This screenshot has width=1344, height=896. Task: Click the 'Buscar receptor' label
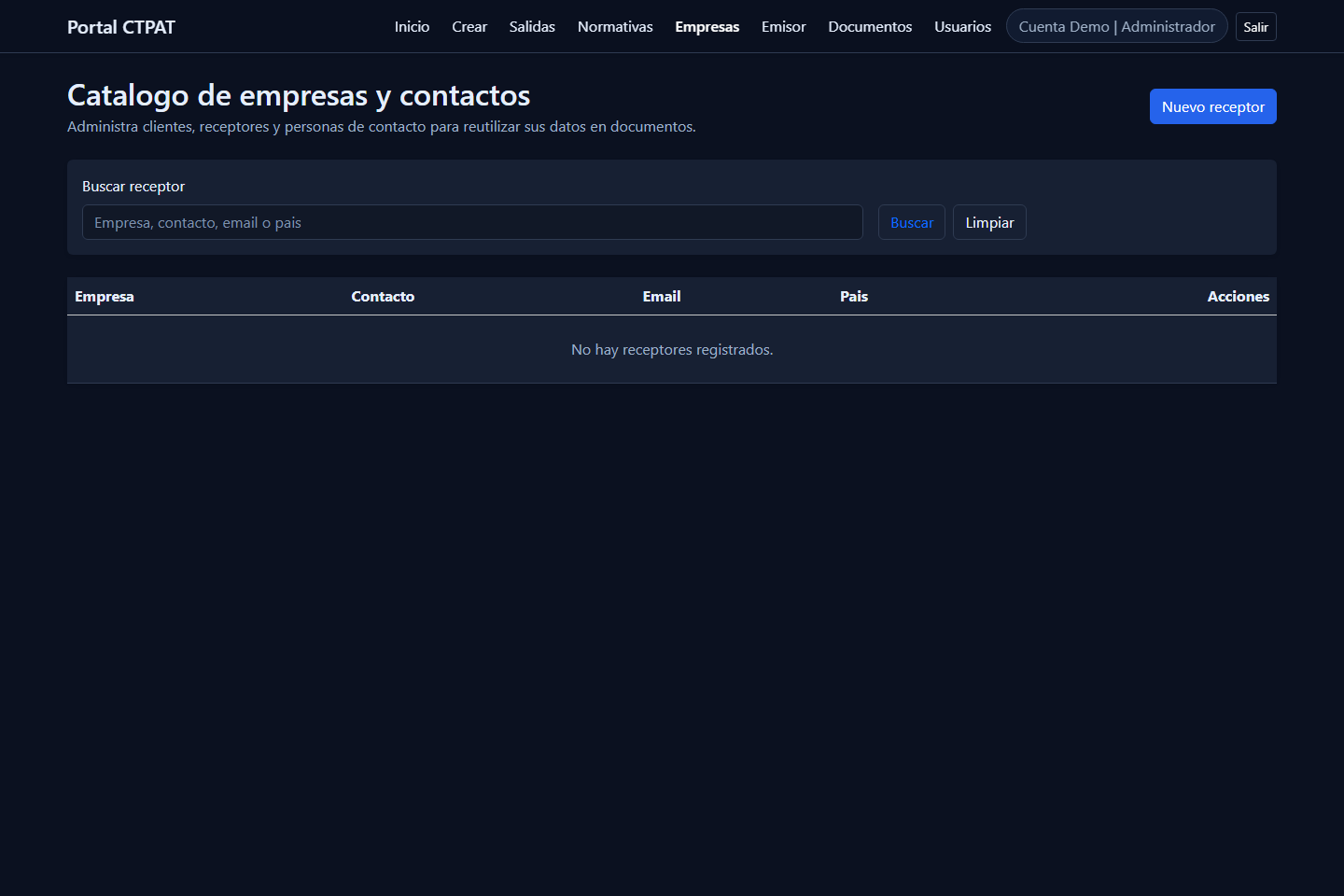[x=133, y=187]
